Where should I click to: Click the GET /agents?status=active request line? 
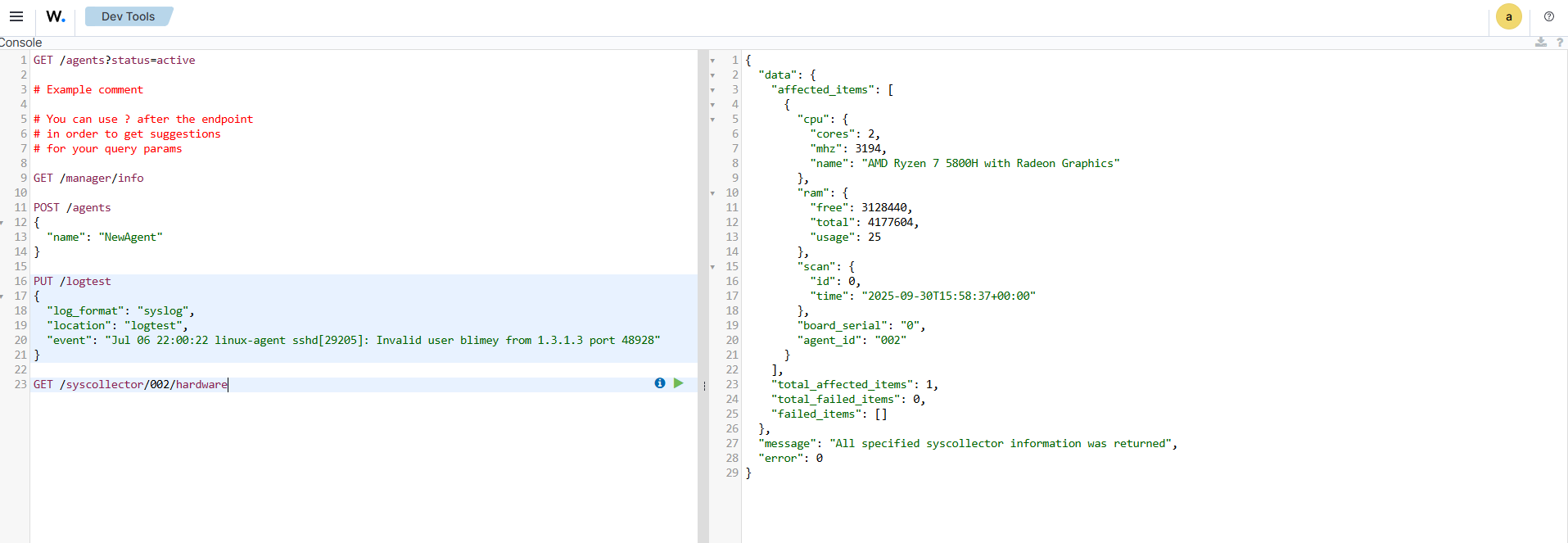point(114,61)
